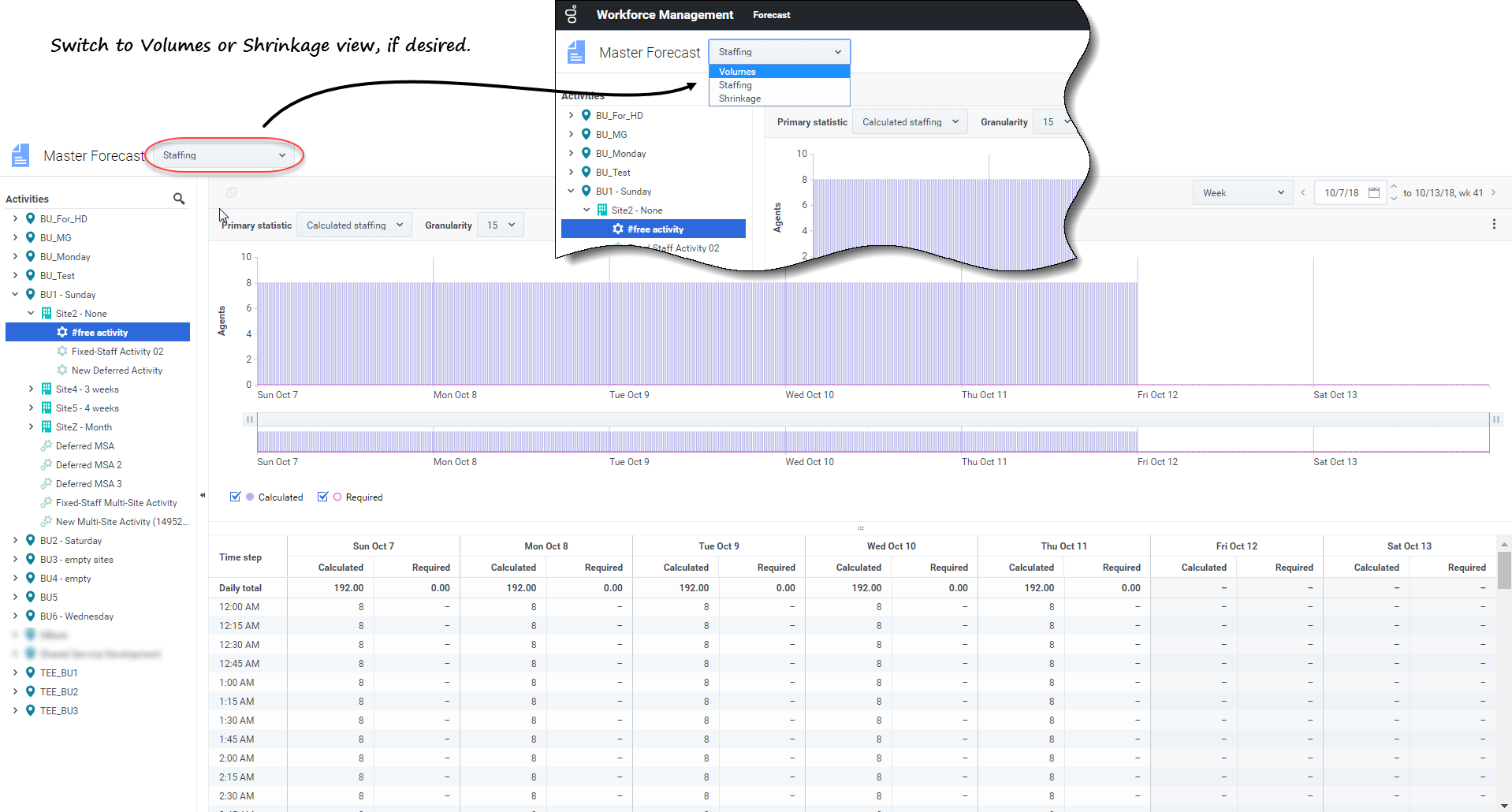Image resolution: width=1512 pixels, height=812 pixels.
Task: Open the calendar date picker icon
Action: (x=1374, y=192)
